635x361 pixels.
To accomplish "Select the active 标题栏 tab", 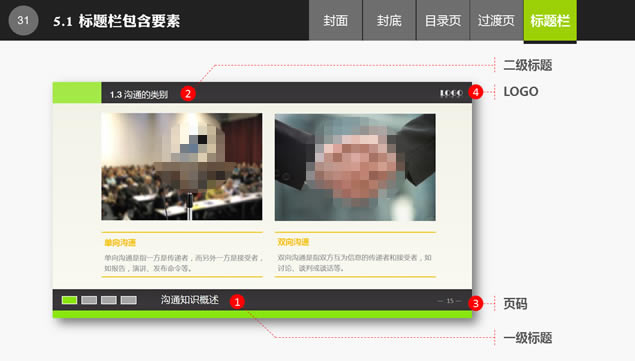I will [x=550, y=21].
